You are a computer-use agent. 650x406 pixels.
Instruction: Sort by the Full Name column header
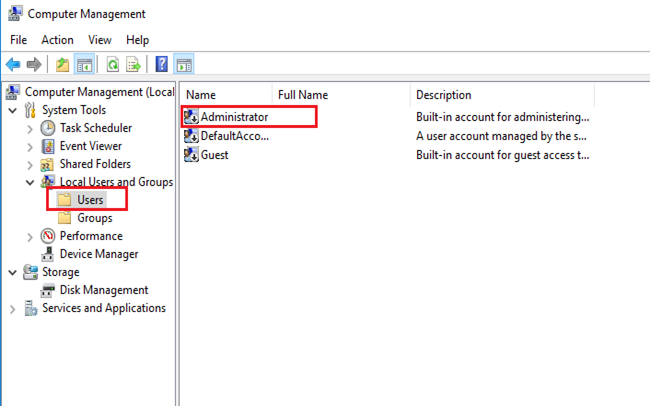[x=341, y=95]
